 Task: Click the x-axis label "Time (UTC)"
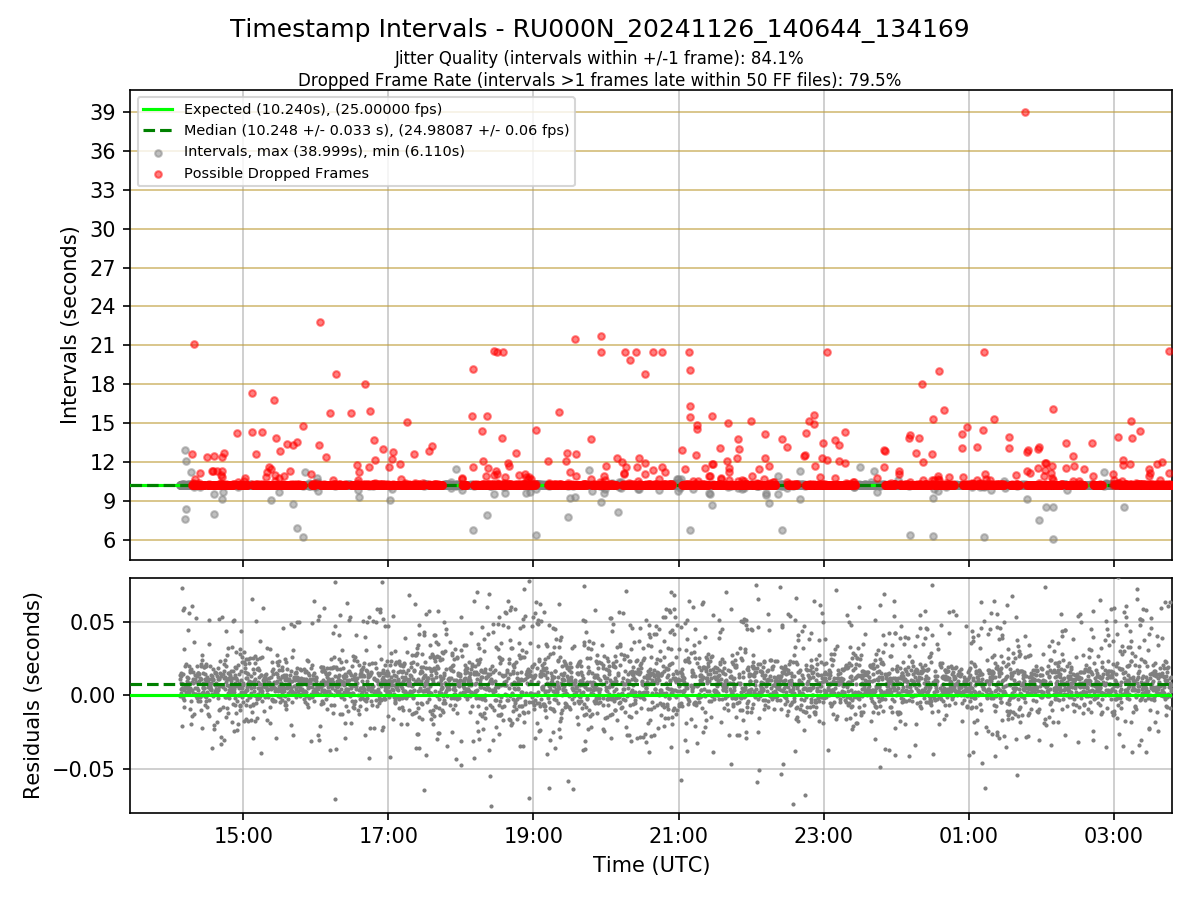pos(651,865)
